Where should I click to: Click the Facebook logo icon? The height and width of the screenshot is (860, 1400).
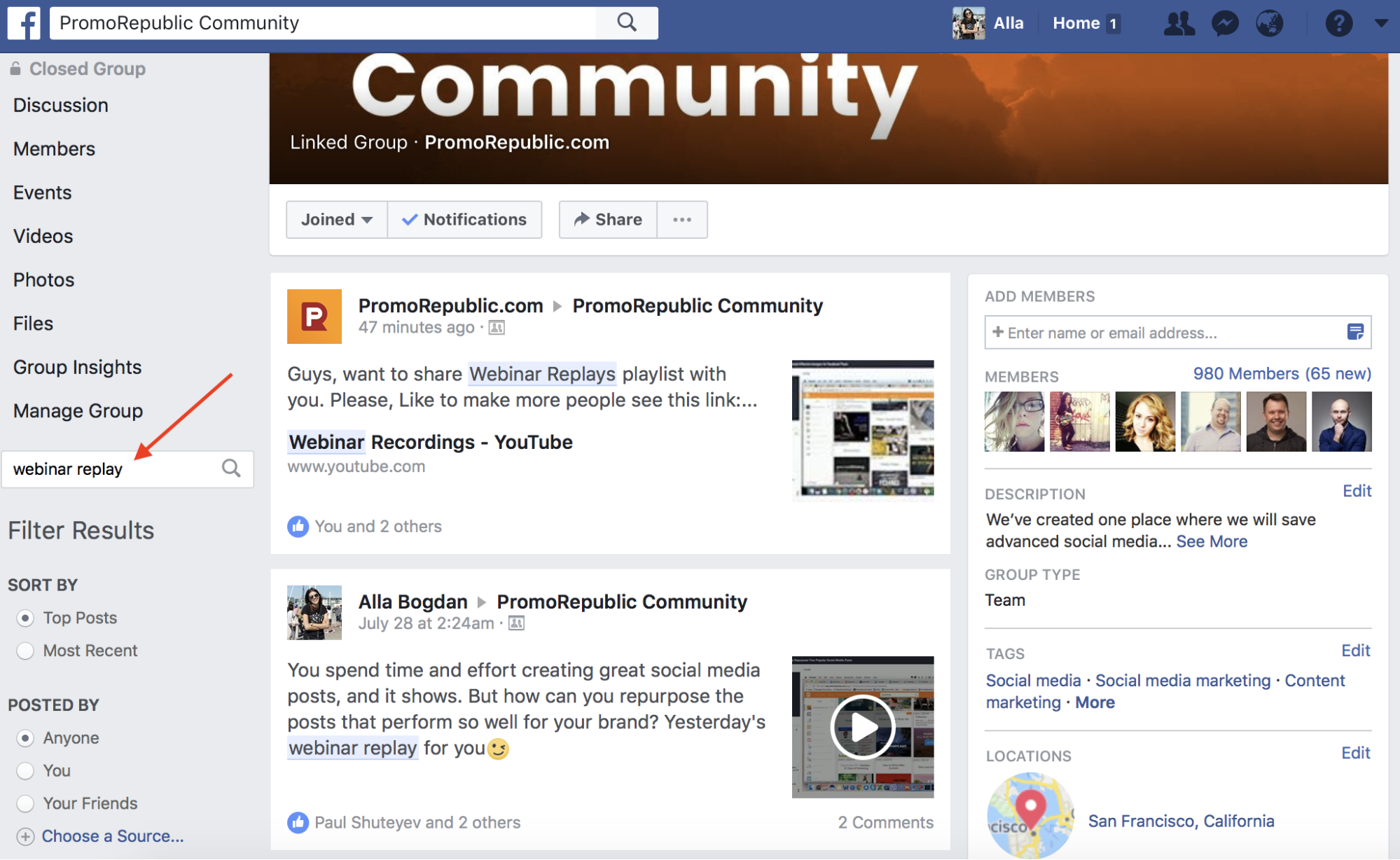tap(25, 22)
